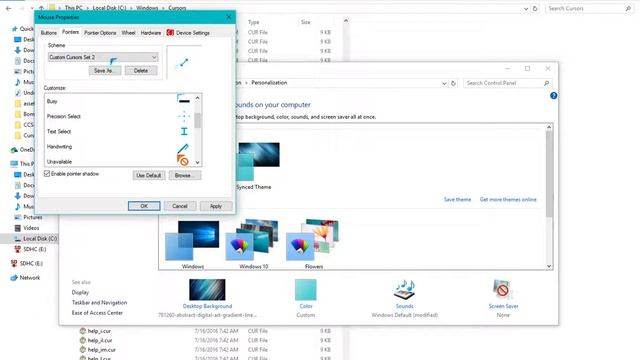640x360 pixels.
Task: Open the Device Settings tab
Action: pyautogui.click(x=188, y=33)
